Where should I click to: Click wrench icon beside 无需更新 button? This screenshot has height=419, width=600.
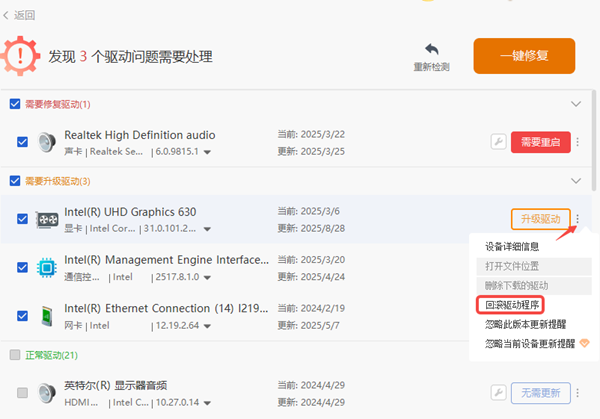498,391
